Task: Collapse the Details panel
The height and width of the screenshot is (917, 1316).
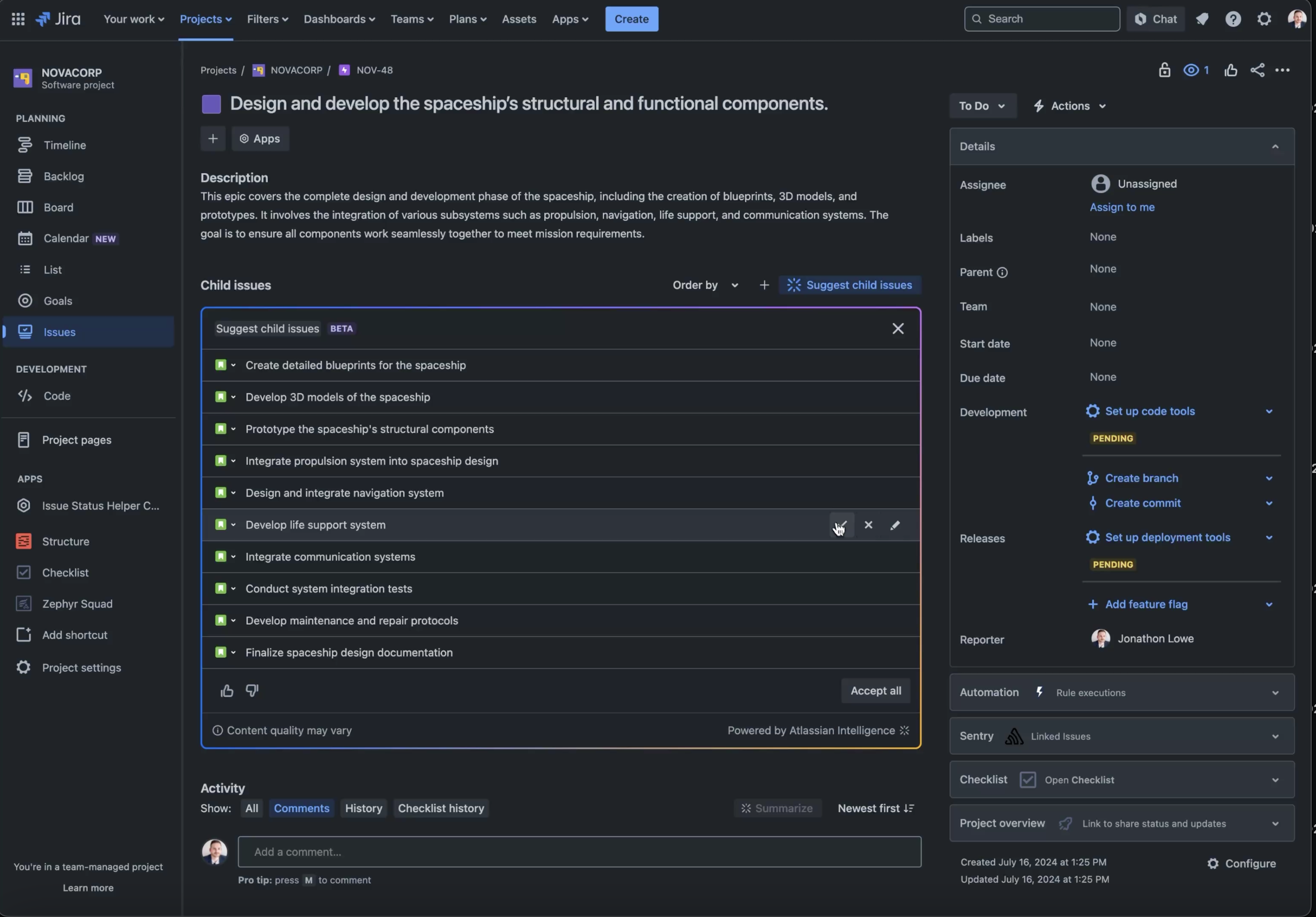Action: 1275,147
